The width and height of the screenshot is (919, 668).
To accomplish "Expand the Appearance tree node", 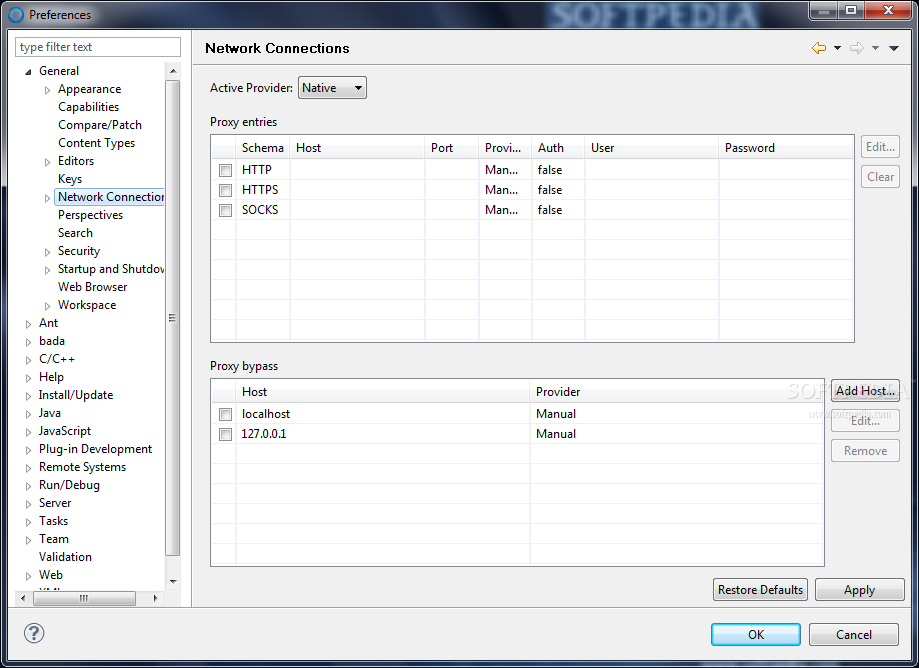I will pos(47,90).
